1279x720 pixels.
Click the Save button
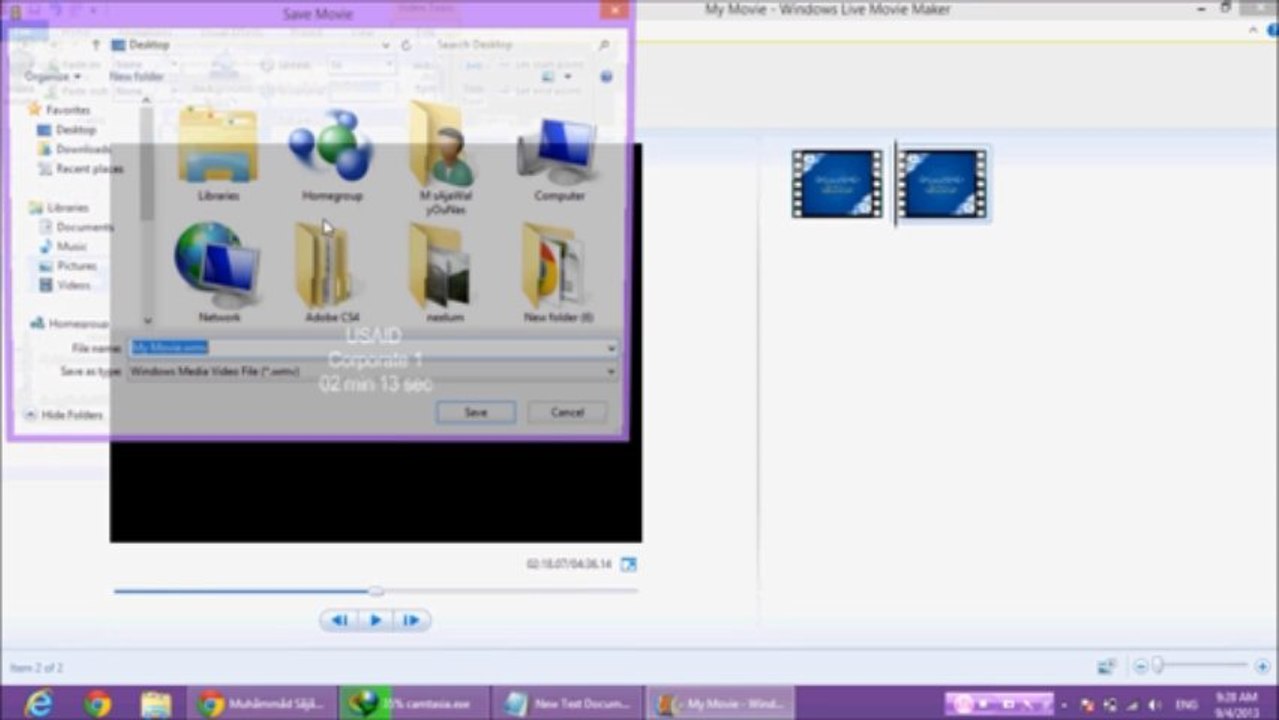(476, 412)
